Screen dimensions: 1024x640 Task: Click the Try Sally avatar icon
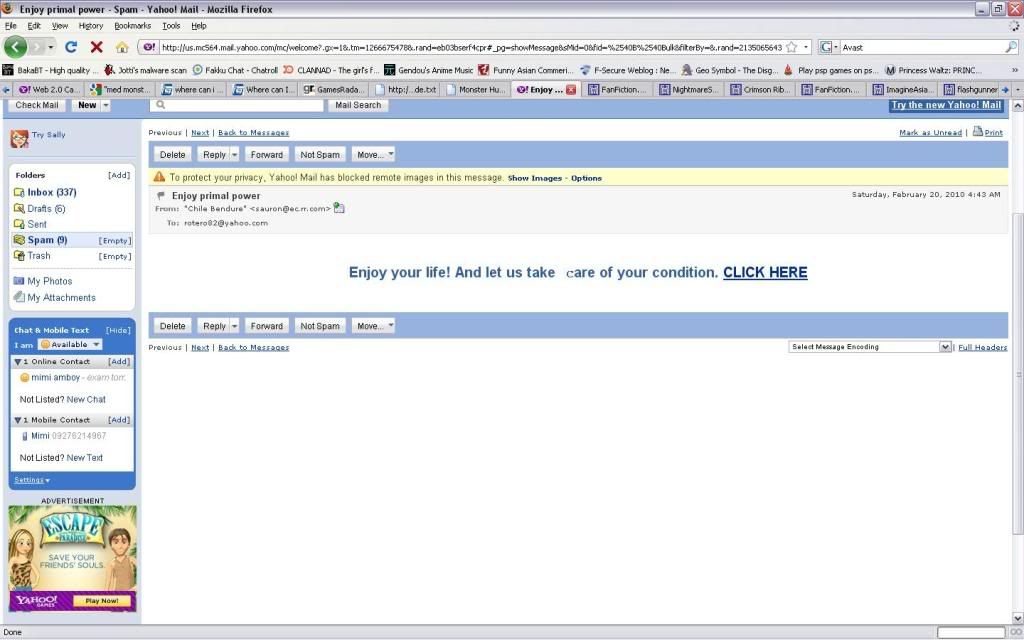(19, 138)
